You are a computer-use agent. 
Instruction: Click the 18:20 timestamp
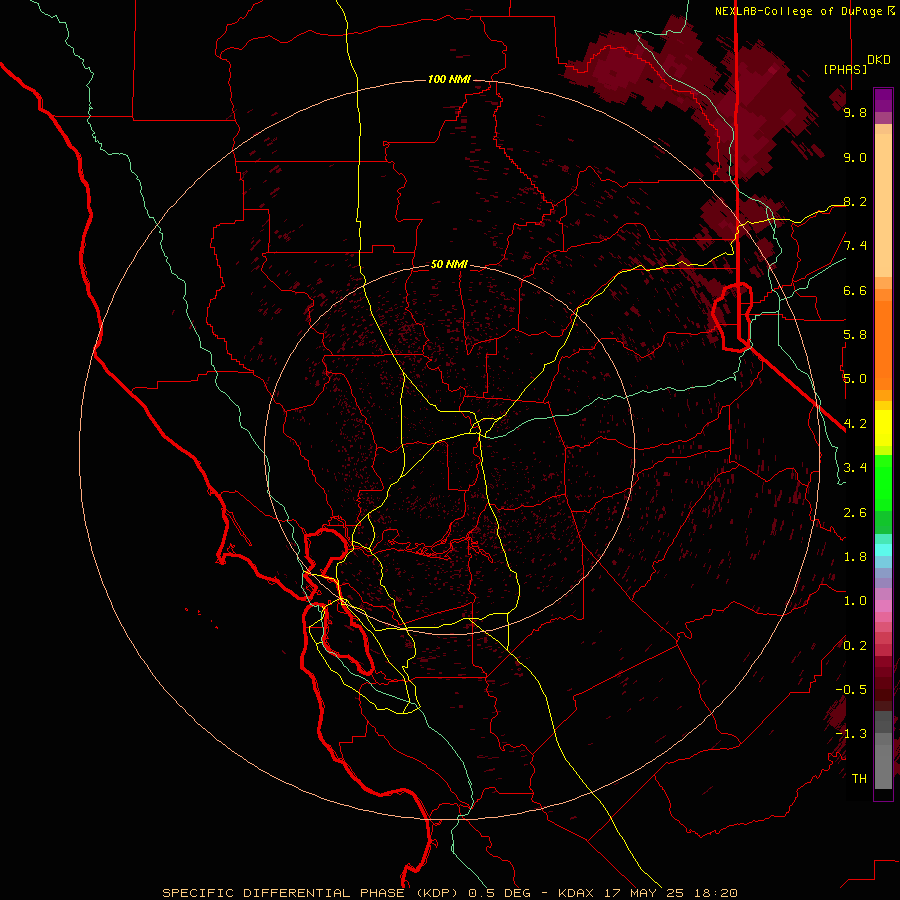pyautogui.click(x=715, y=893)
